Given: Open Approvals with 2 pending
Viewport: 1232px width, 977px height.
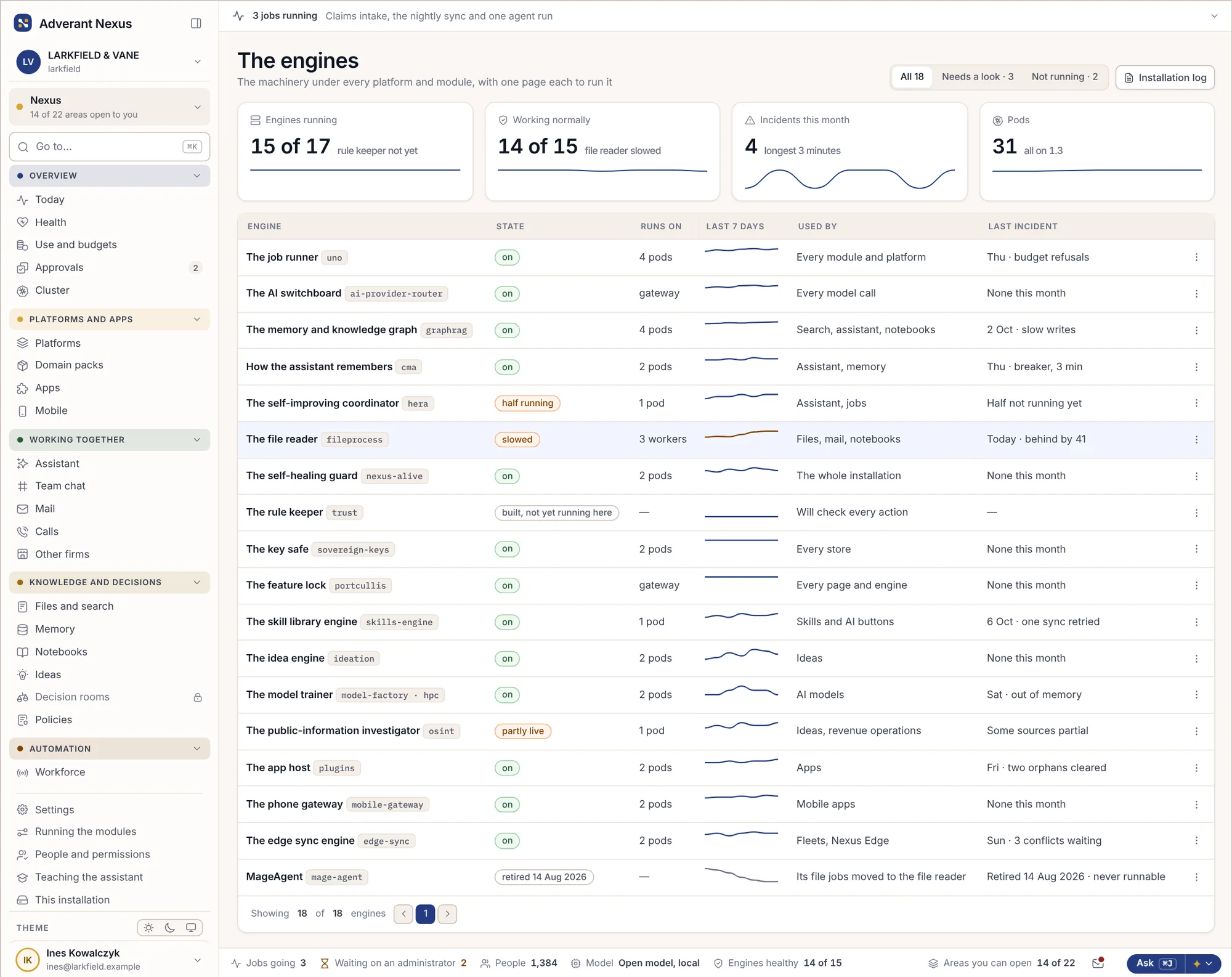Looking at the screenshot, I should [110, 267].
